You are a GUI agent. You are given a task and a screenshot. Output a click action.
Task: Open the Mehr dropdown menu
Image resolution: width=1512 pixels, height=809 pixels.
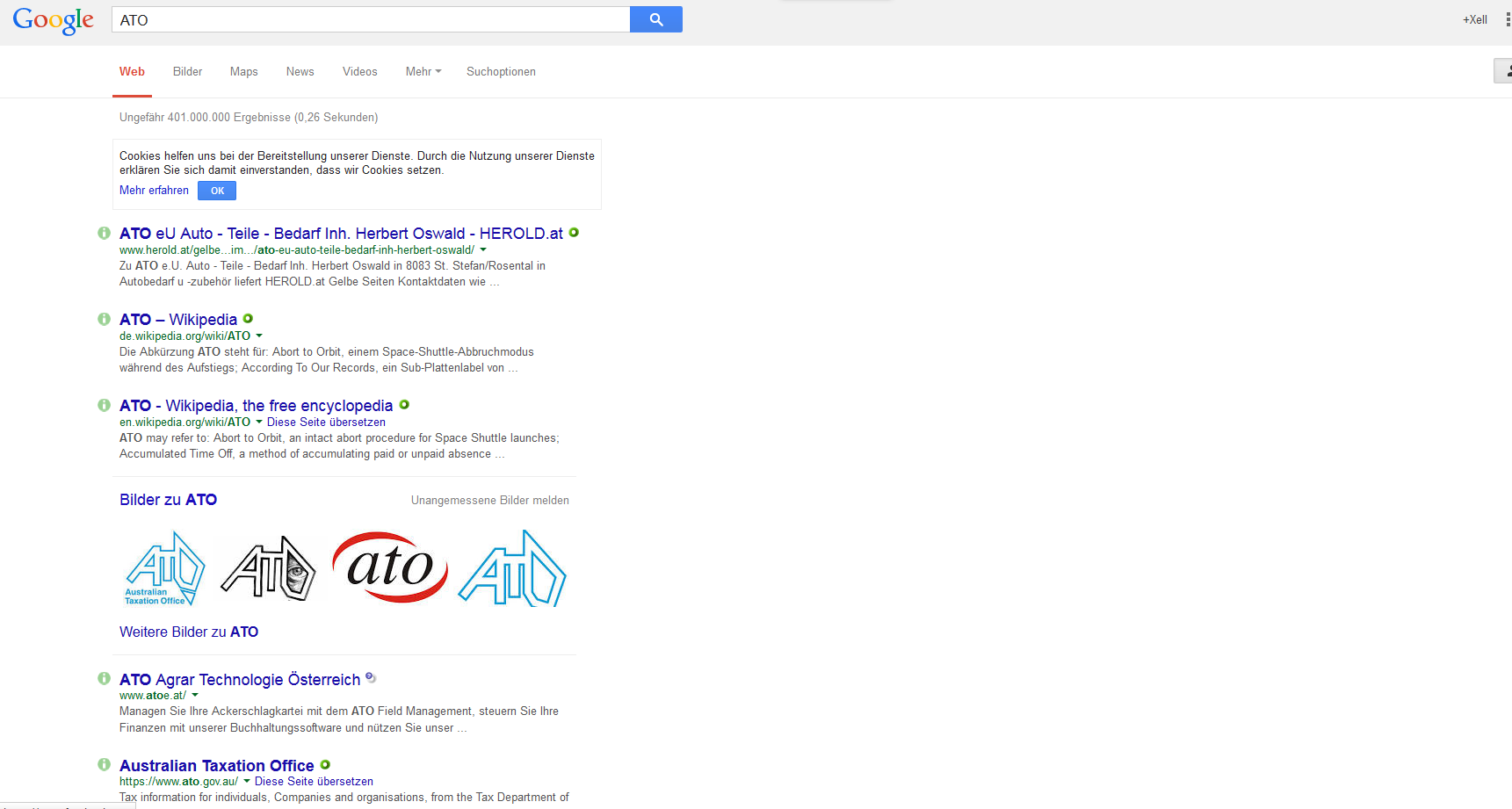423,72
